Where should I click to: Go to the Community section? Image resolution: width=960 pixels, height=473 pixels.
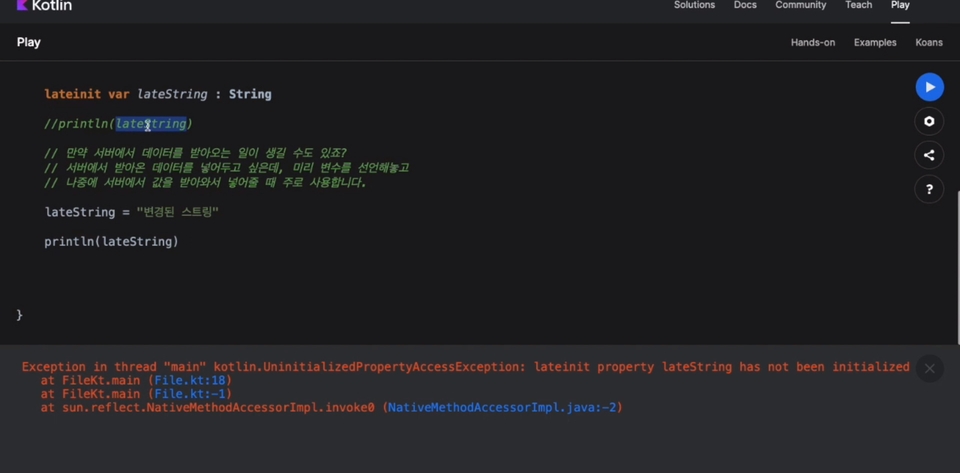tap(800, 6)
